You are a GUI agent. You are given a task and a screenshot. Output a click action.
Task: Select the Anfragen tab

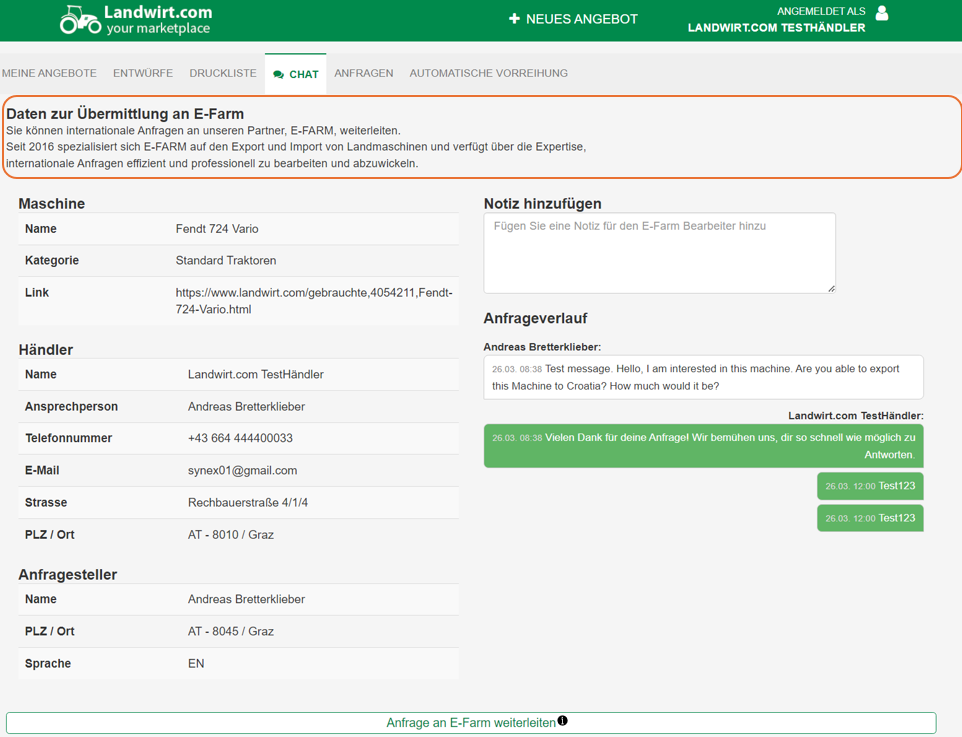tap(364, 73)
